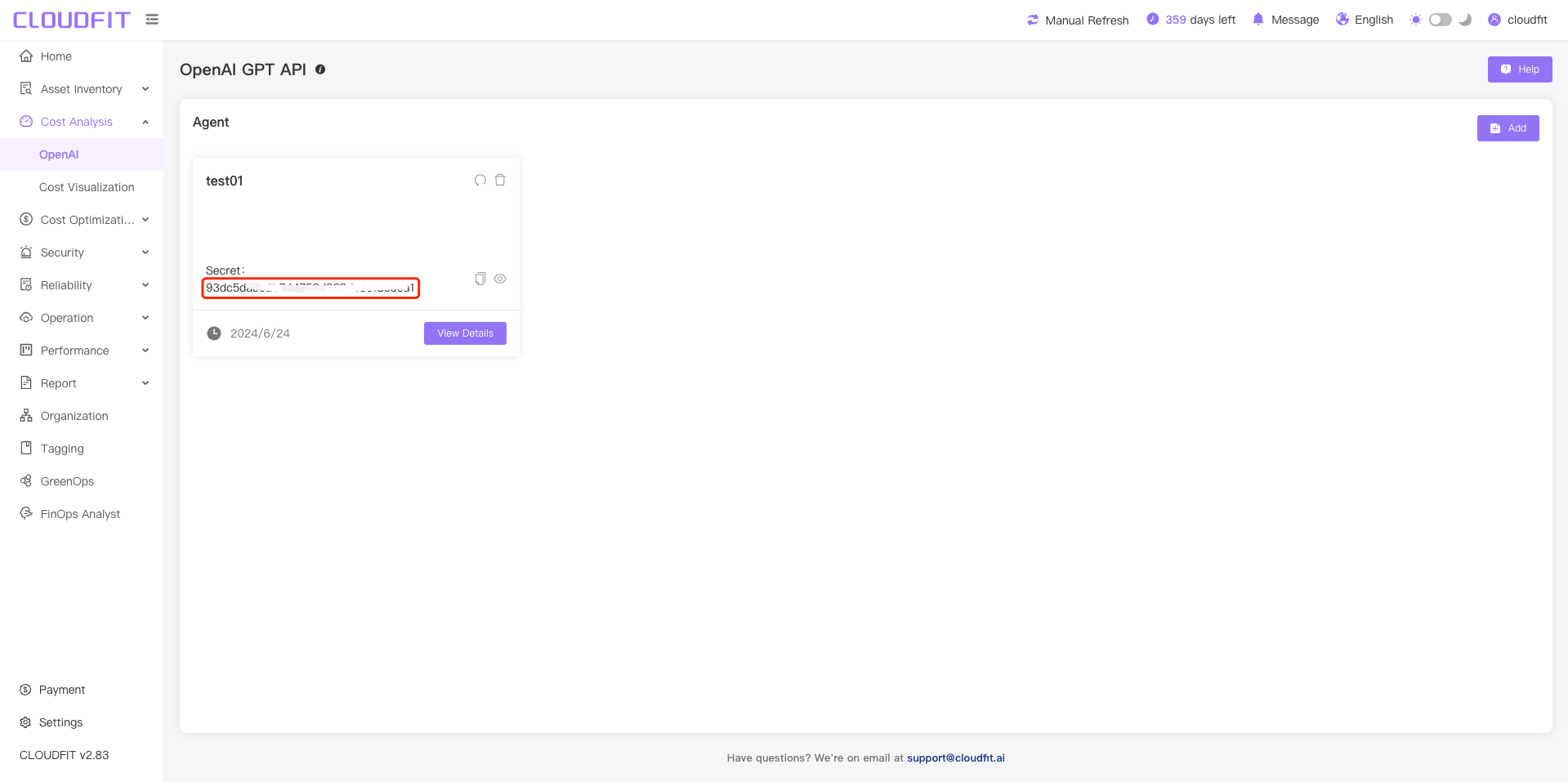This screenshot has height=782, width=1568.
Task: Click the Home house icon
Action: 26,56
